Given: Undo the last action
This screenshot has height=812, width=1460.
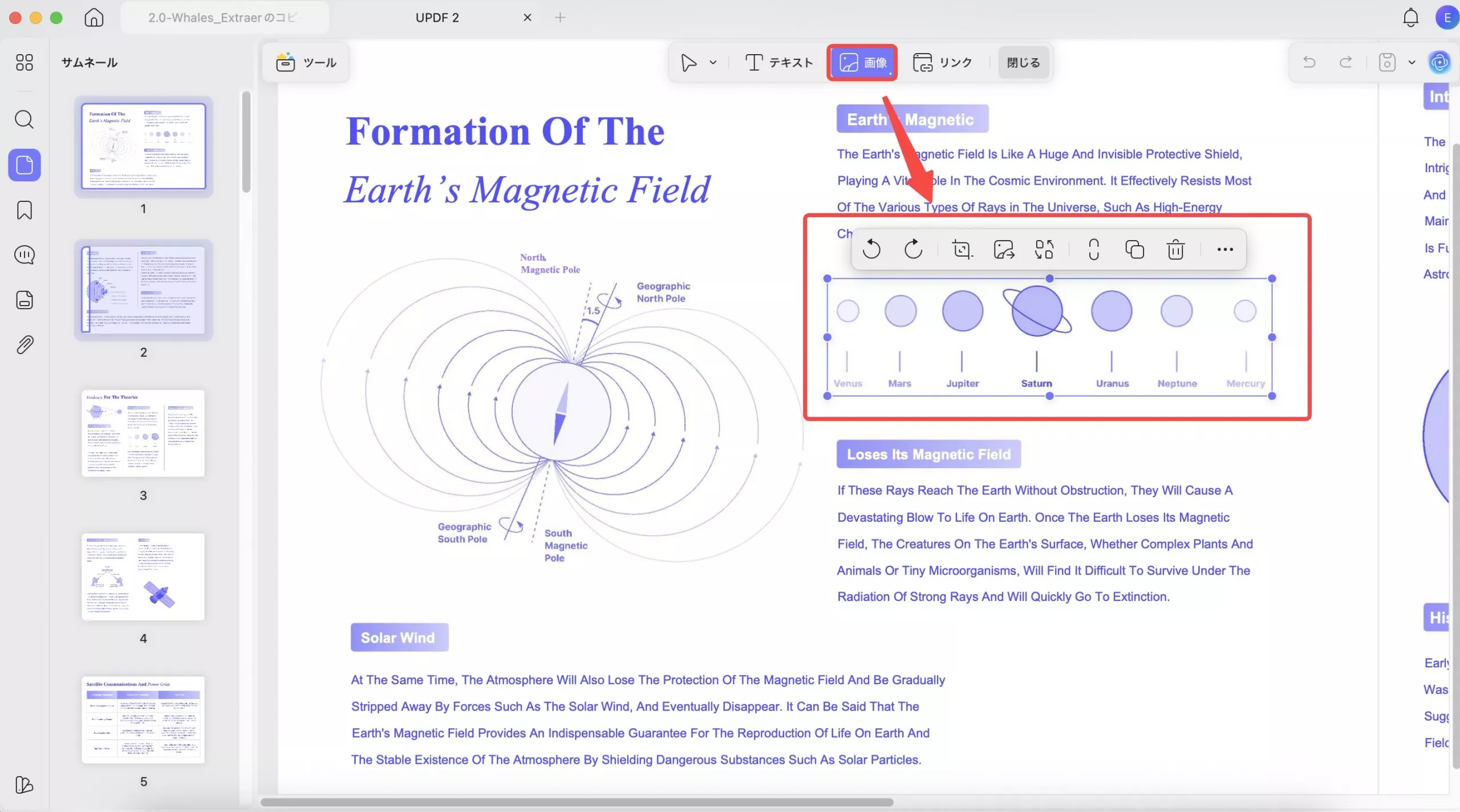Looking at the screenshot, I should coord(1309,62).
